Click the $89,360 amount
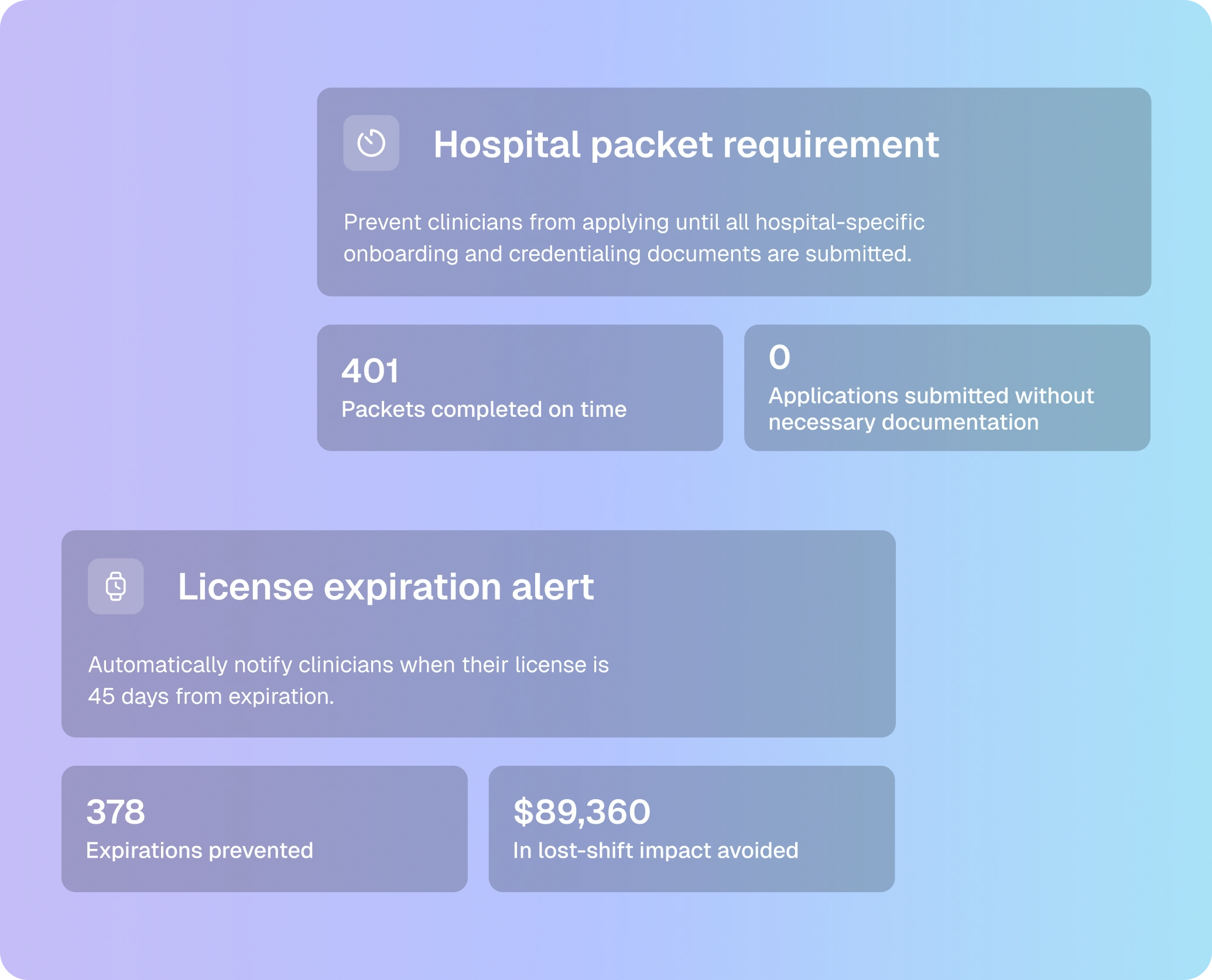Viewport: 1212px width, 980px height. click(581, 811)
